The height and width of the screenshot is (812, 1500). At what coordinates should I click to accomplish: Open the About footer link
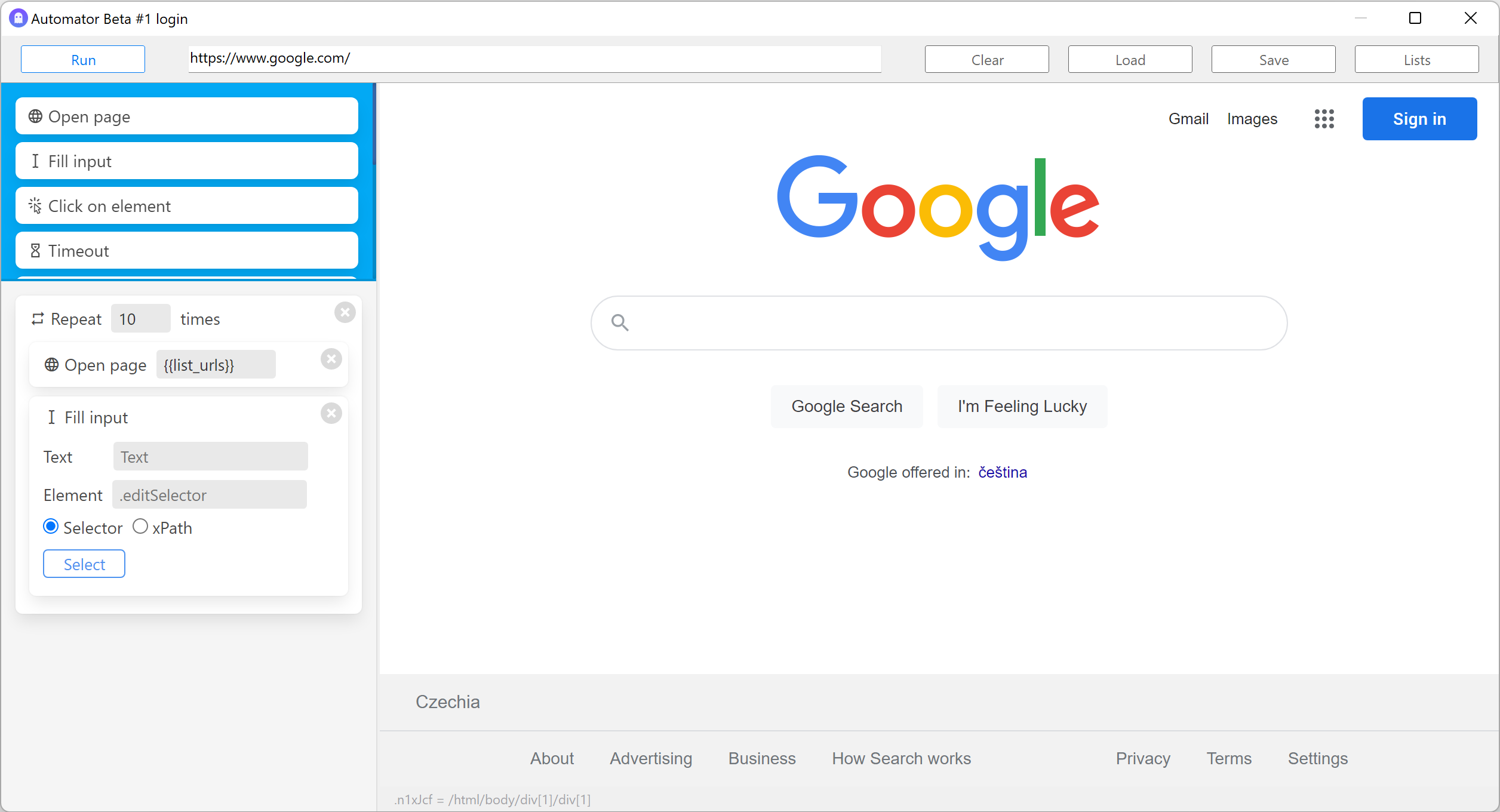(x=552, y=758)
